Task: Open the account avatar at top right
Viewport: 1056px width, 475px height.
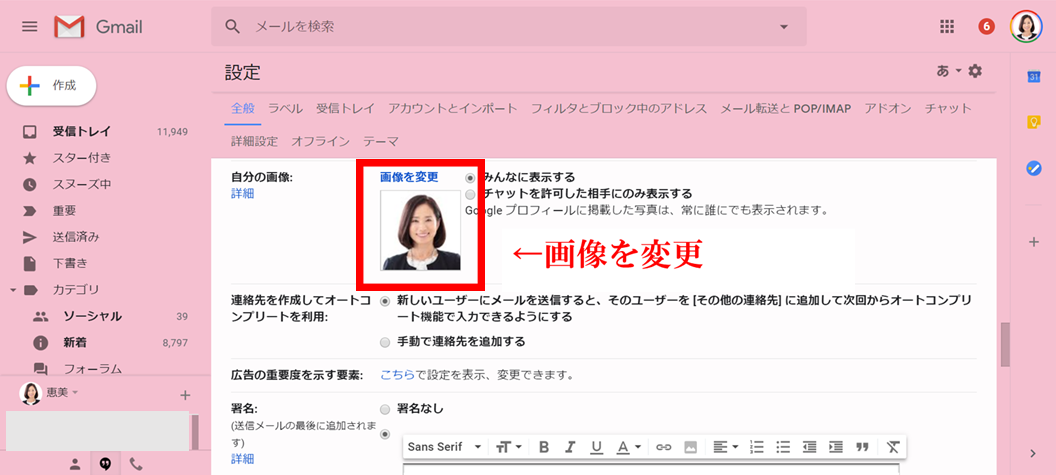Action: point(1026,26)
